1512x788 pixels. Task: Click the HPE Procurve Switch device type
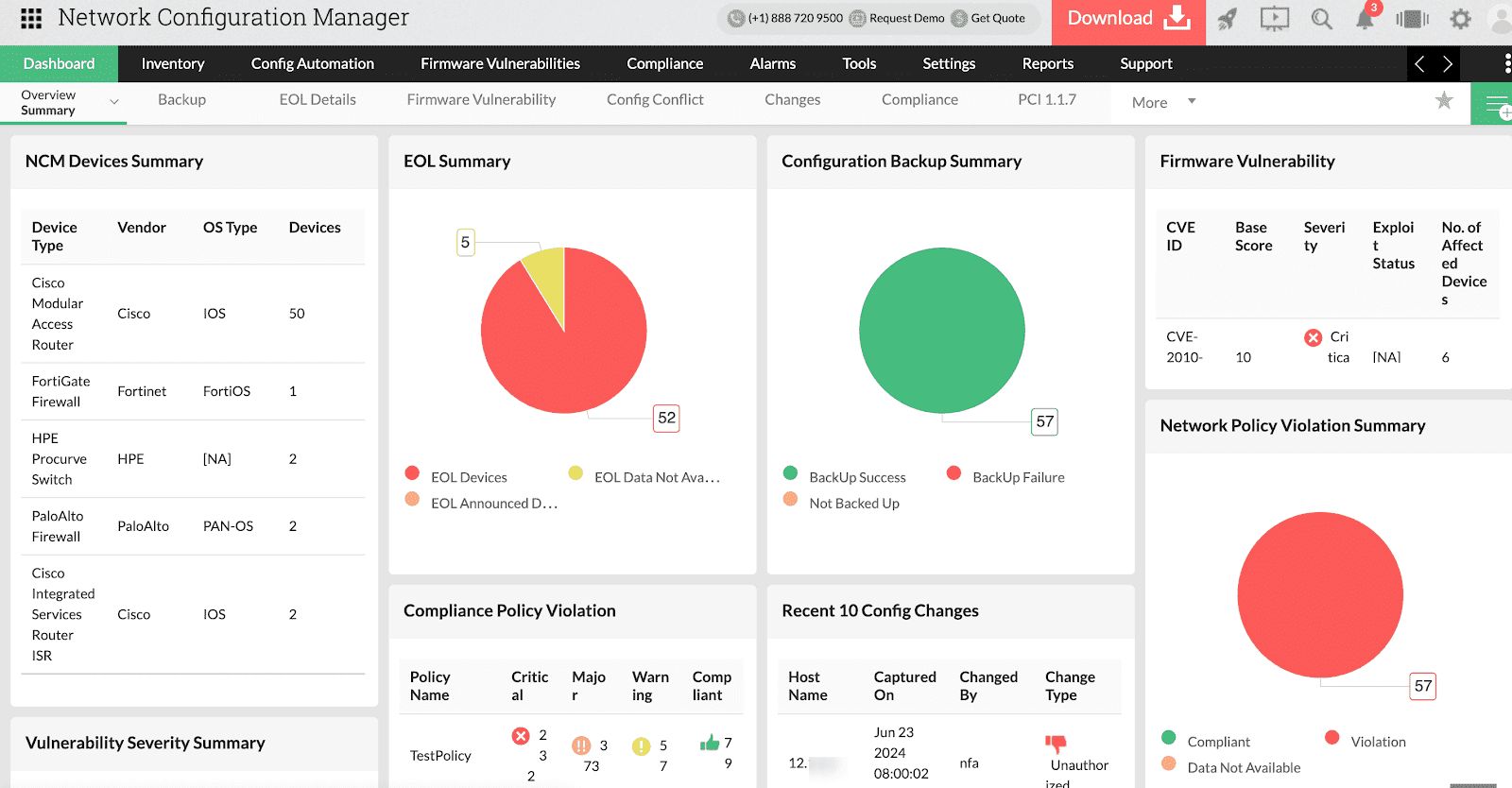[59, 458]
